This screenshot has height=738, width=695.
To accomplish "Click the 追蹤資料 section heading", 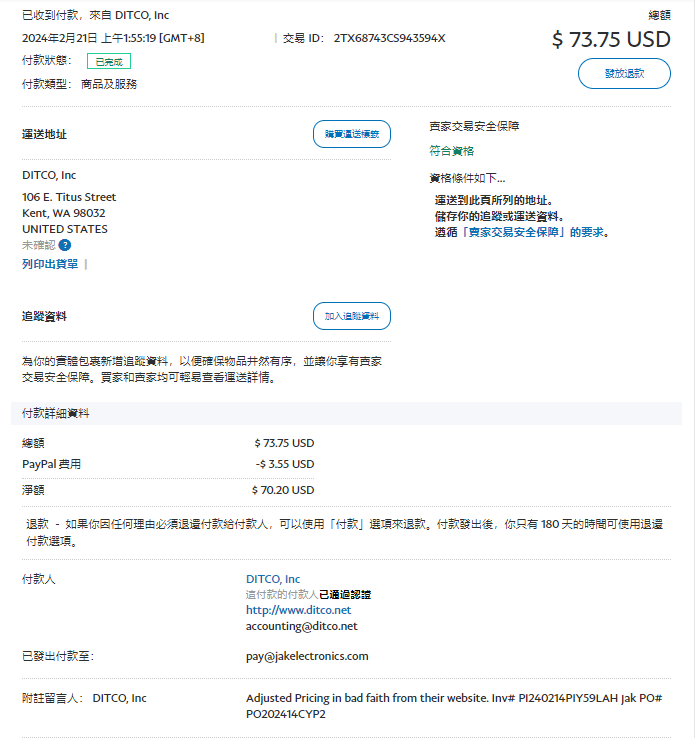I will tap(45, 316).
